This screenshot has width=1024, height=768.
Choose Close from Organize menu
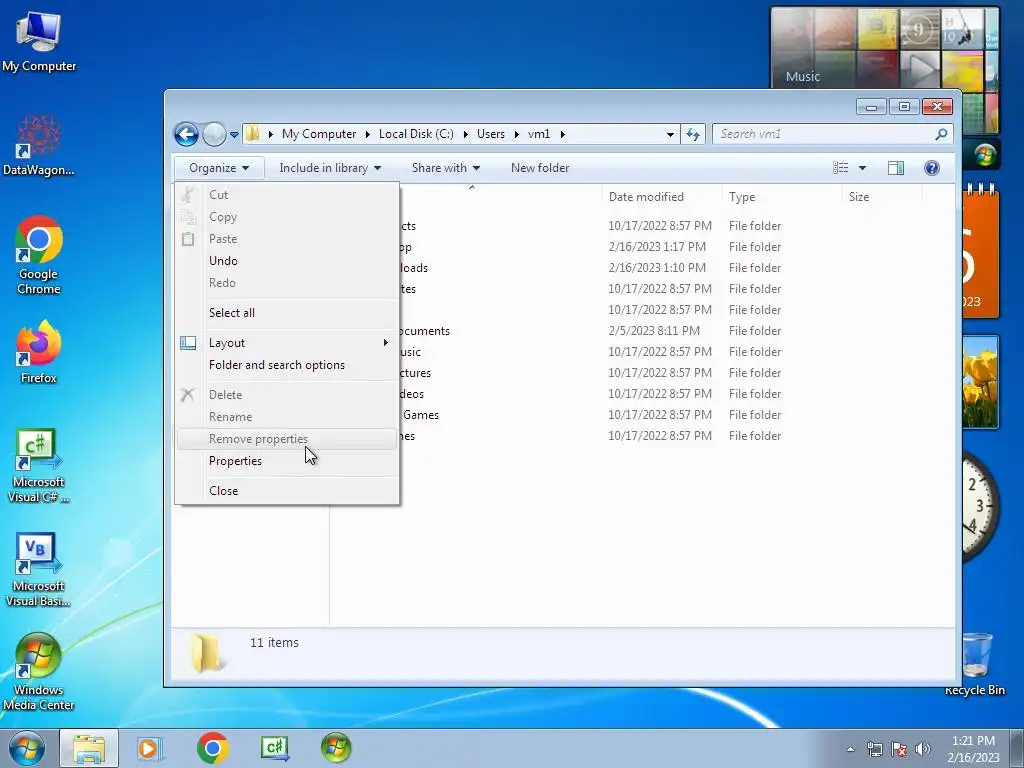click(x=287, y=490)
